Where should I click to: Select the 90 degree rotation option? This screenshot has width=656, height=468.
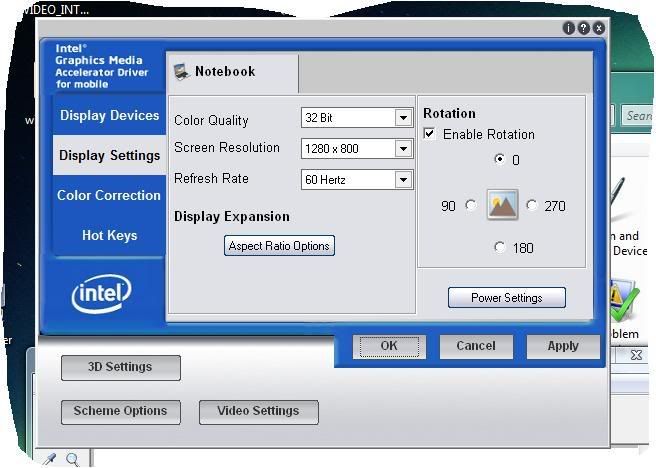click(471, 205)
